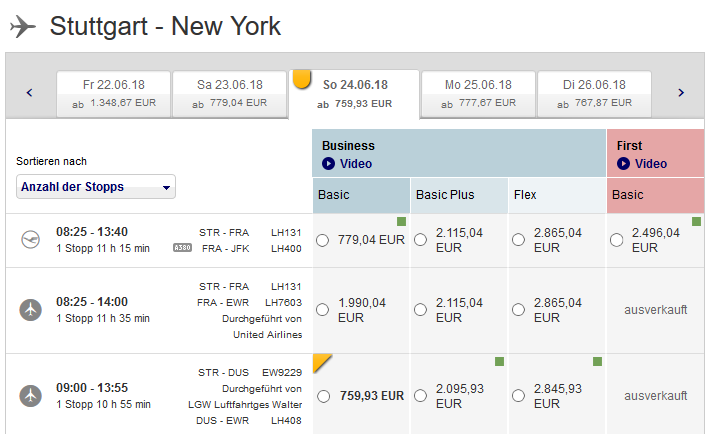Click the DUS - EWR route segment
706x434 pixels.
click(x=222, y=420)
